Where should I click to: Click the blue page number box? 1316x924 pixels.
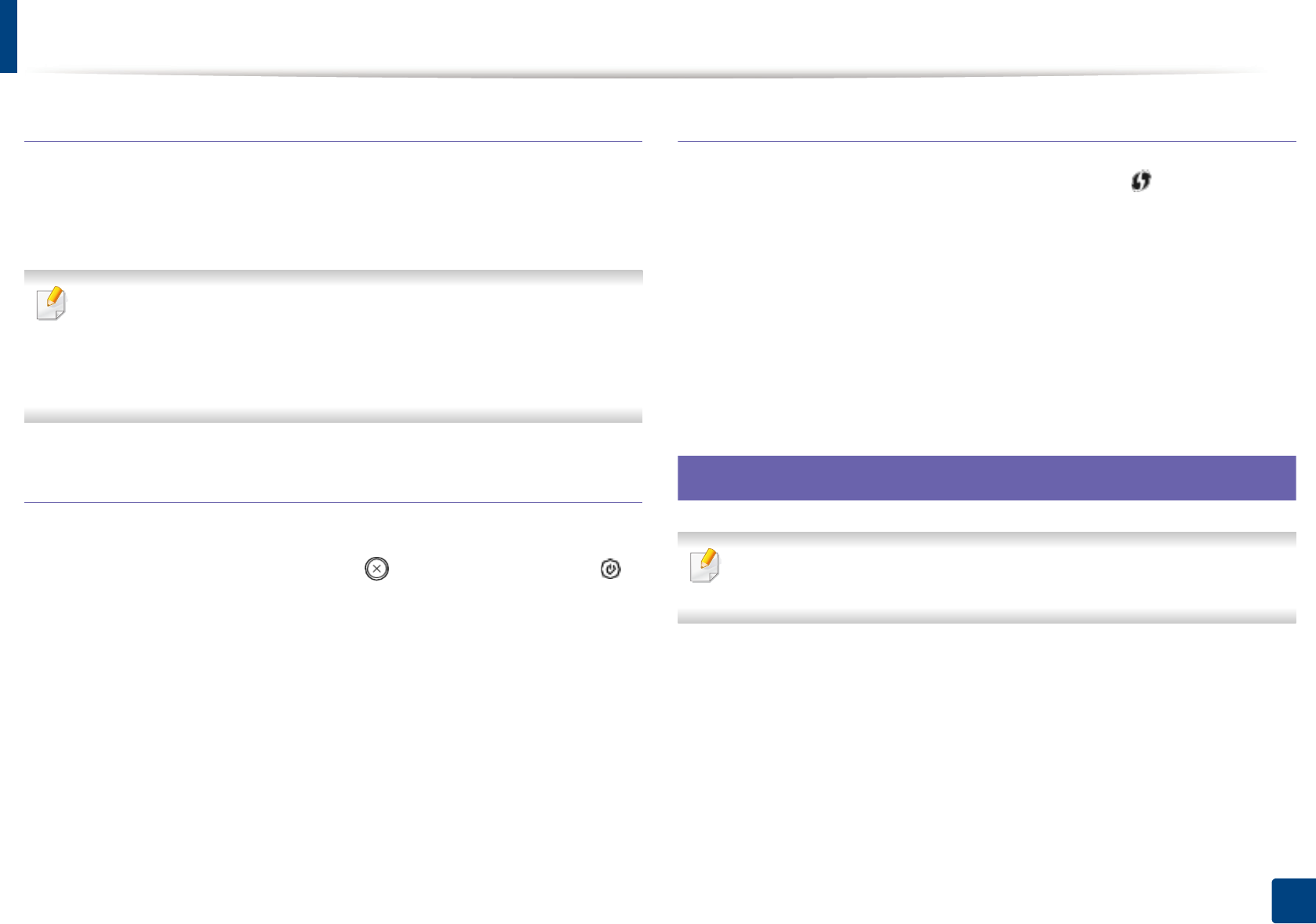1293,900
